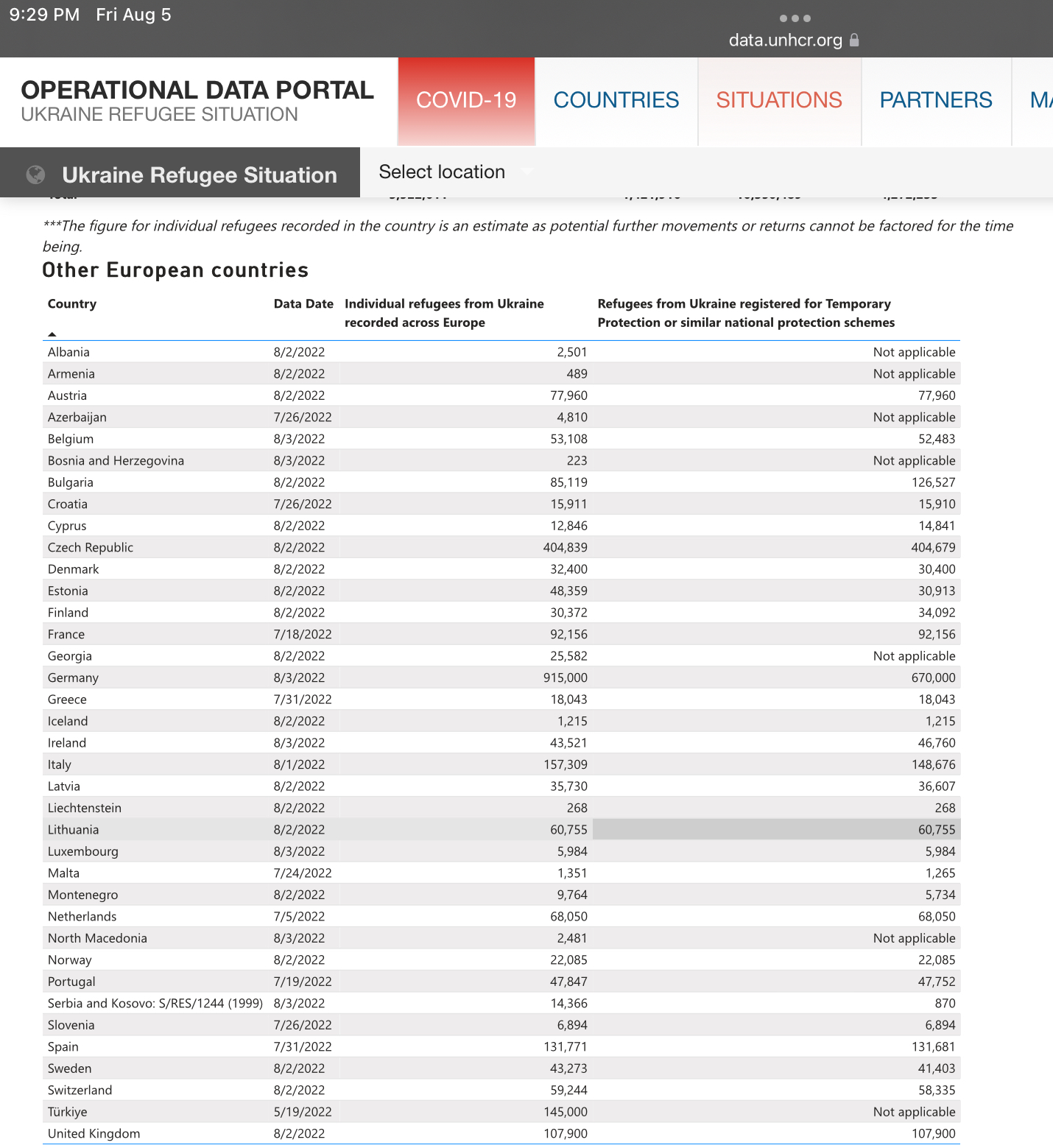Image resolution: width=1053 pixels, height=1148 pixels.
Task: Click the Ukraine Refugee Situation banner
Action: click(x=199, y=175)
